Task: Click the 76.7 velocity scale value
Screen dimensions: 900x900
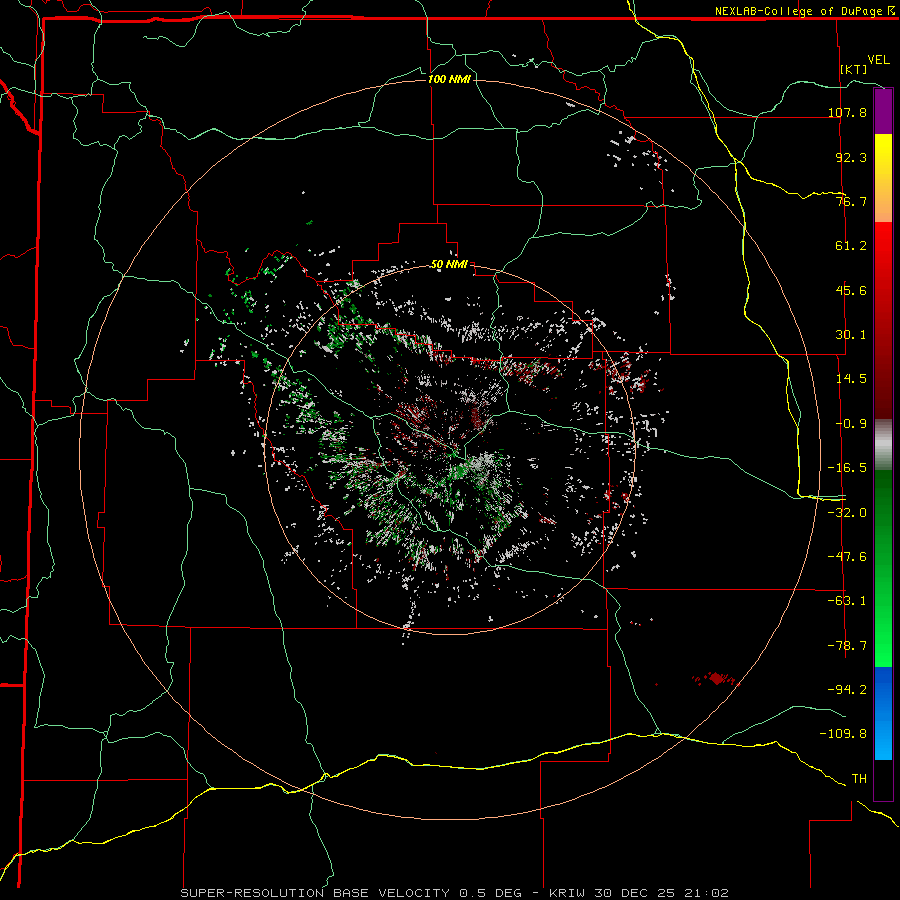Action: [851, 201]
